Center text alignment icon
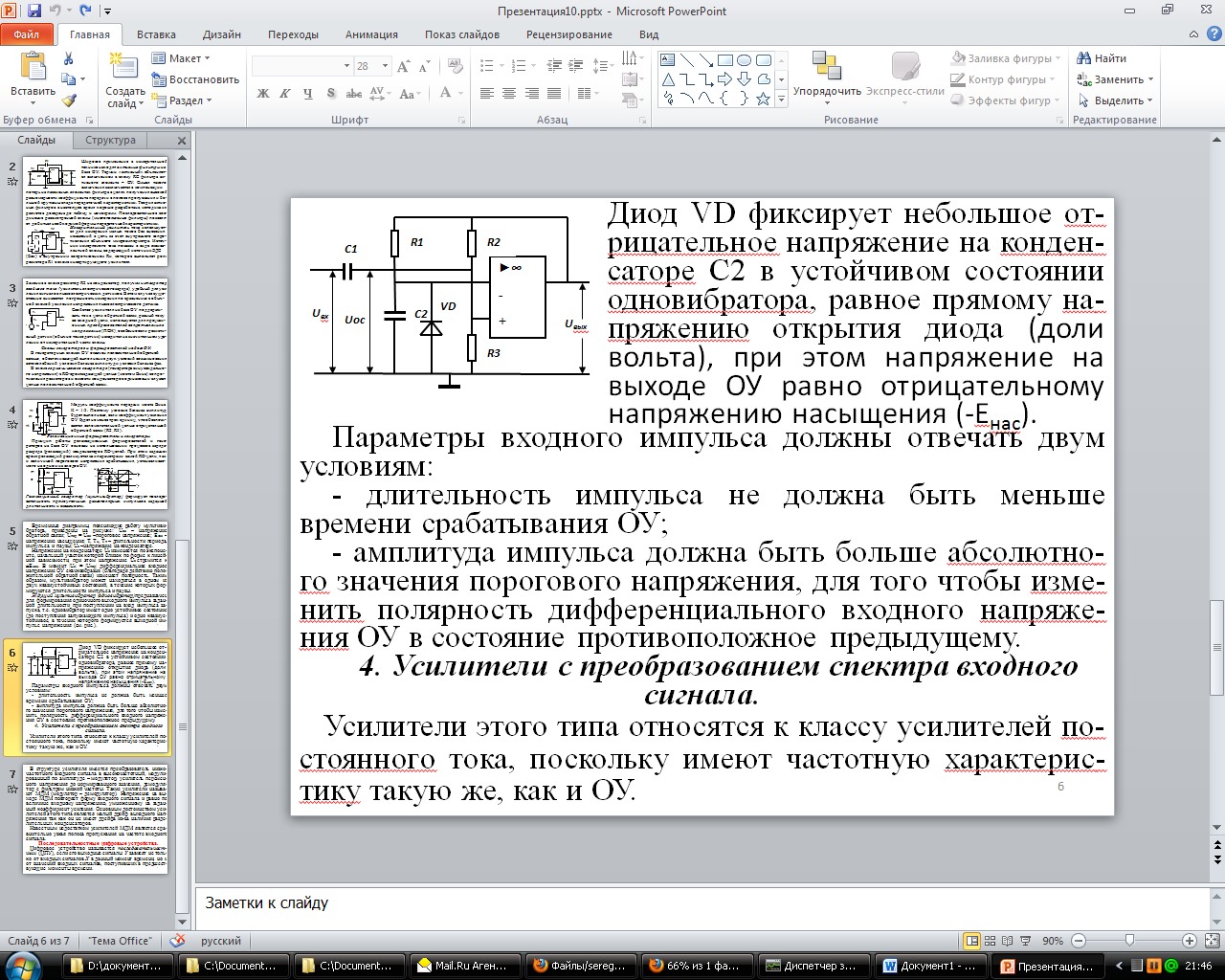 (x=509, y=94)
